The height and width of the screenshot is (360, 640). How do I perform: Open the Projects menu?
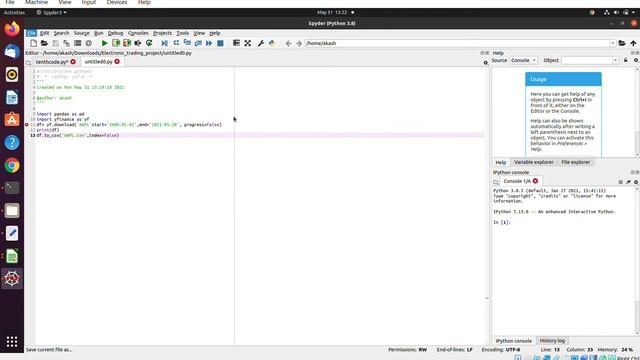tap(162, 33)
